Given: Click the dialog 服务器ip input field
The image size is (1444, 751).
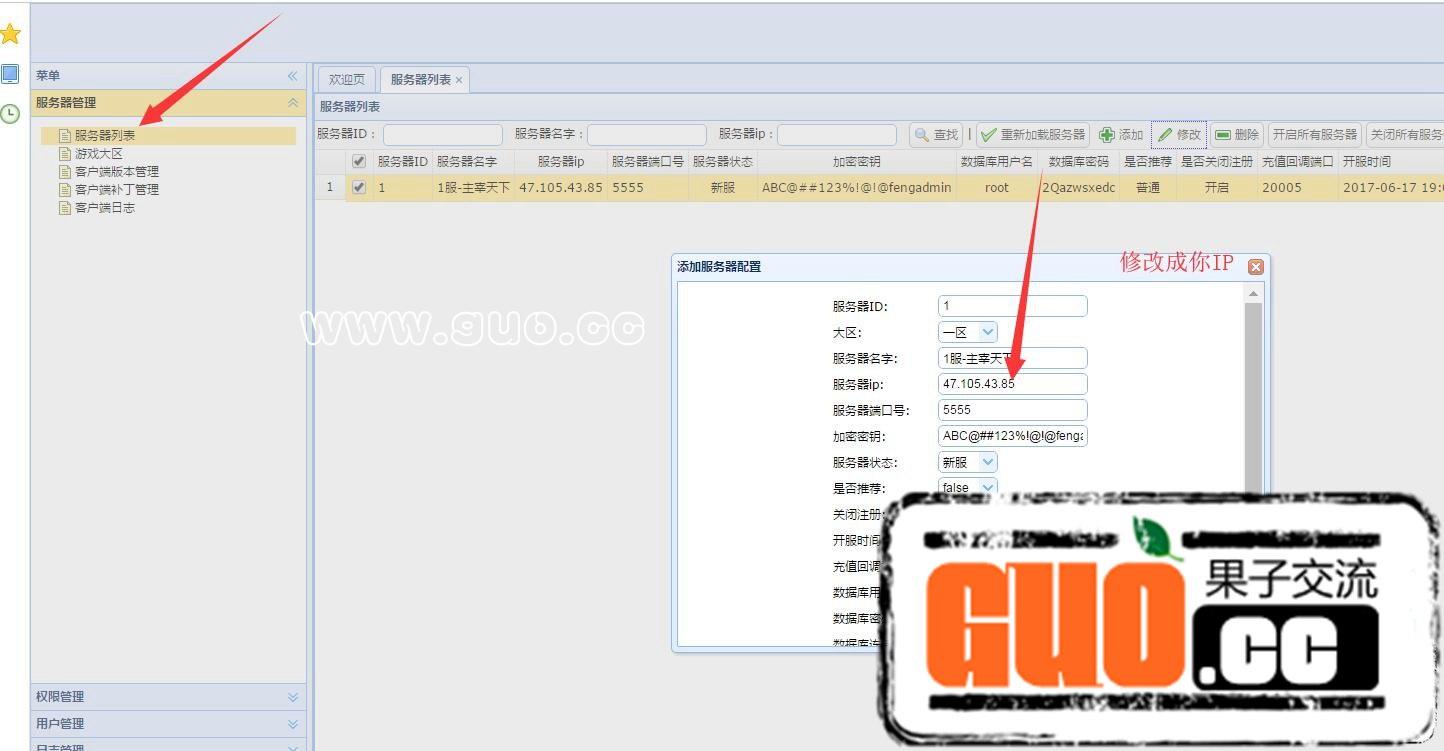Looking at the screenshot, I should point(1012,384).
